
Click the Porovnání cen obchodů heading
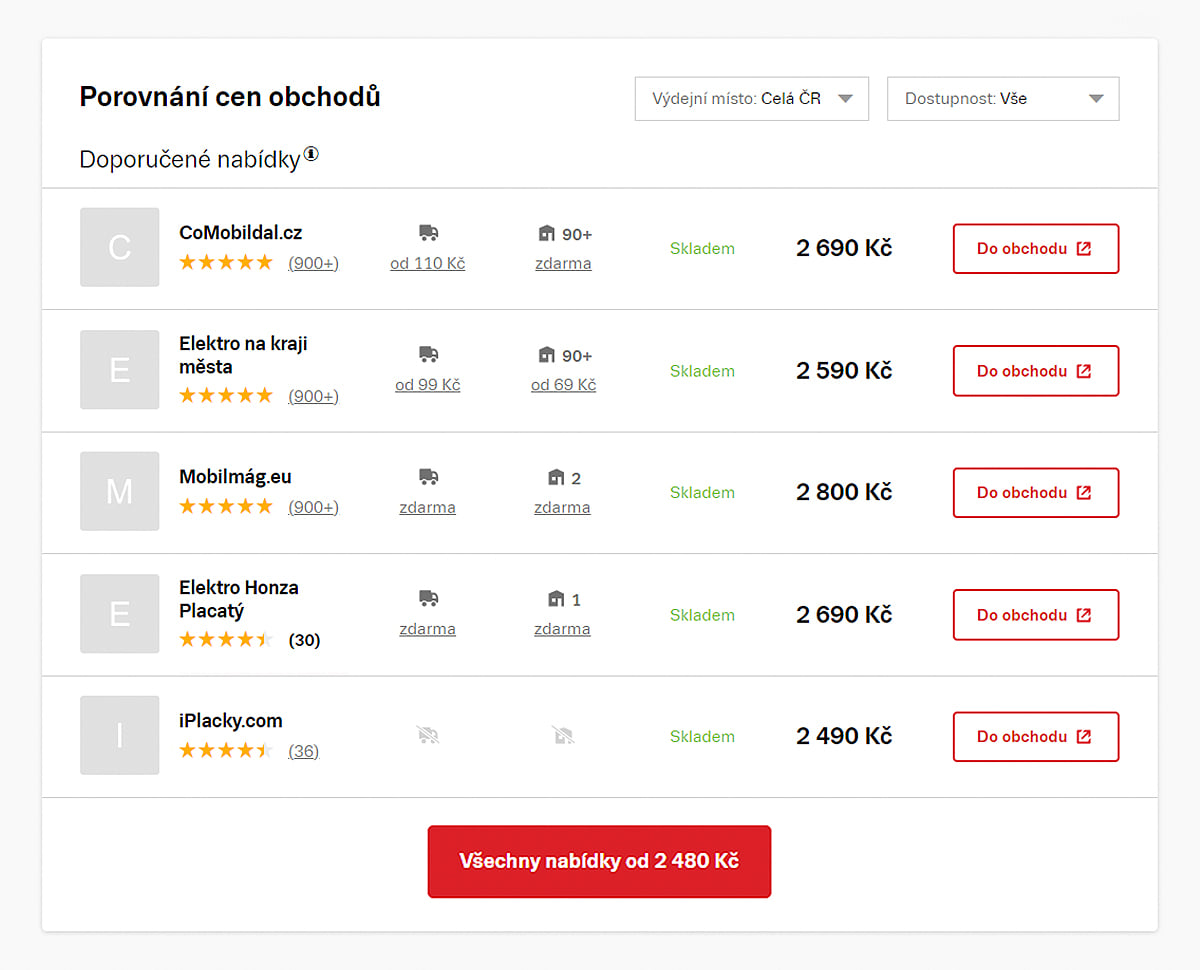coord(230,97)
